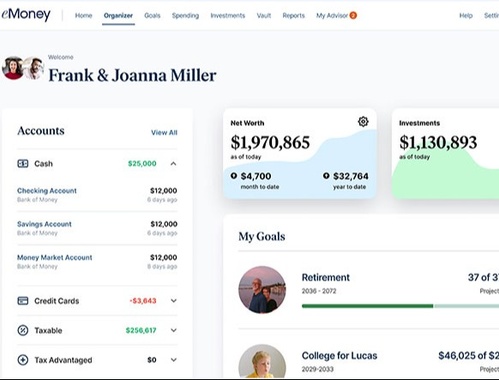Screen dimensions: 499x380
Task: Open the Retirement goal title
Action: [326, 277]
